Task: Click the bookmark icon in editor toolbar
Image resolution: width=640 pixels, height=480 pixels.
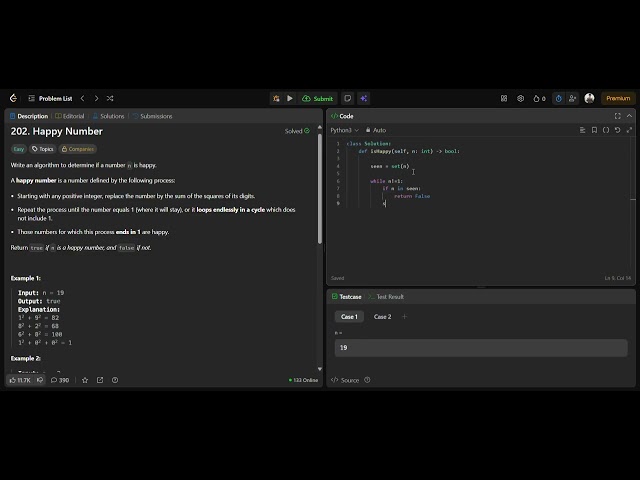Action: click(x=594, y=130)
